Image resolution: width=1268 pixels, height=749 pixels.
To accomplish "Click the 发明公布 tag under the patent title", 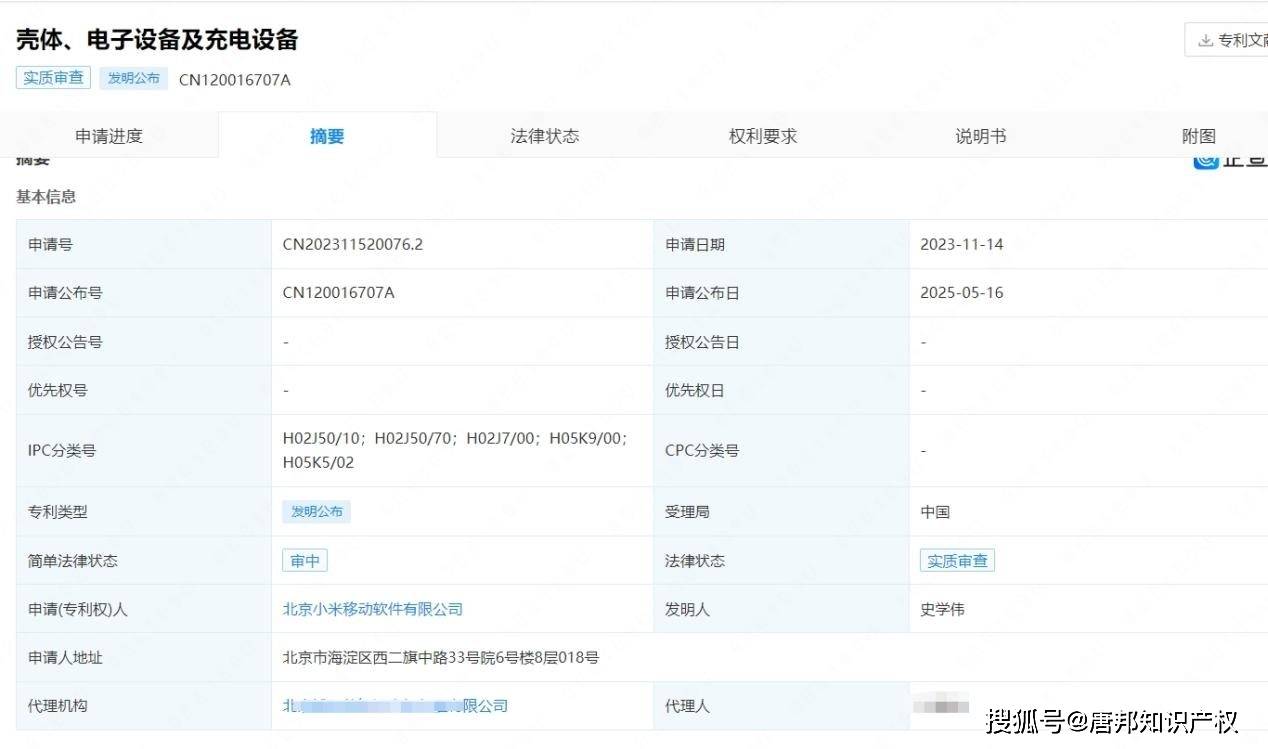I will 134,78.
